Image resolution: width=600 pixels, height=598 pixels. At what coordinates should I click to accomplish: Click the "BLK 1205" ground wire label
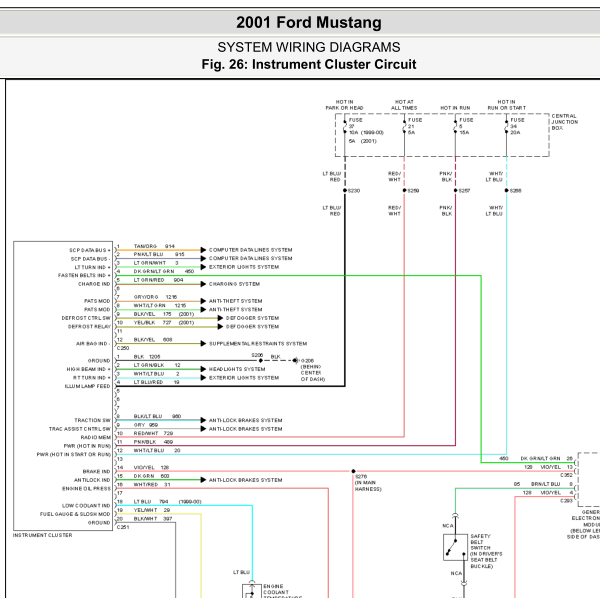point(147,357)
